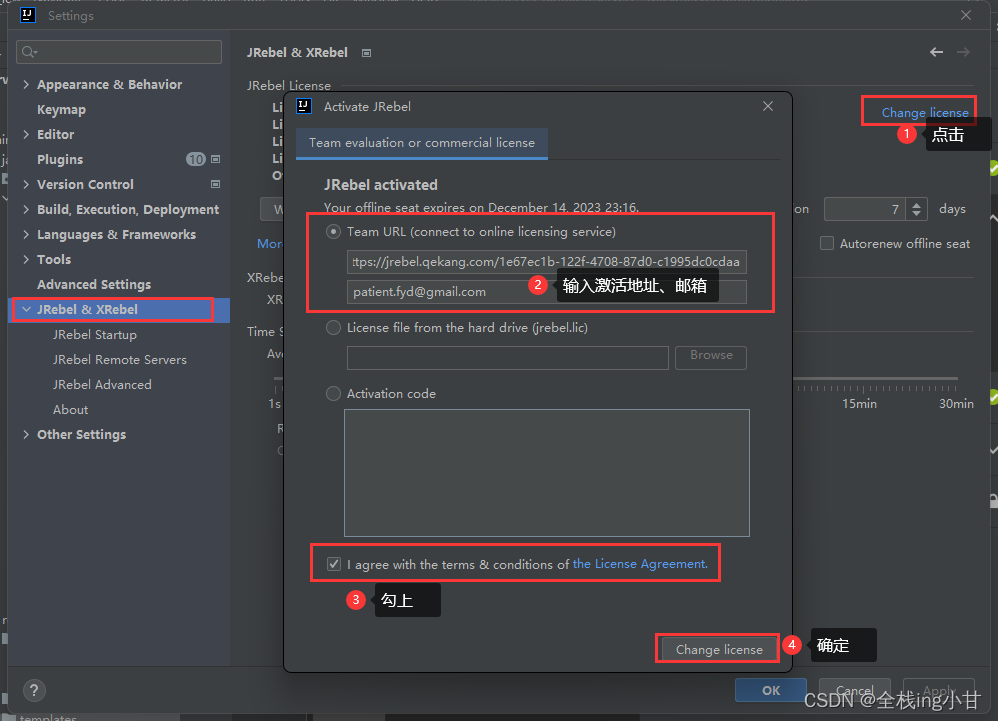998x721 pixels.
Task: Close the Activate JRebel dialog
Action: [768, 106]
